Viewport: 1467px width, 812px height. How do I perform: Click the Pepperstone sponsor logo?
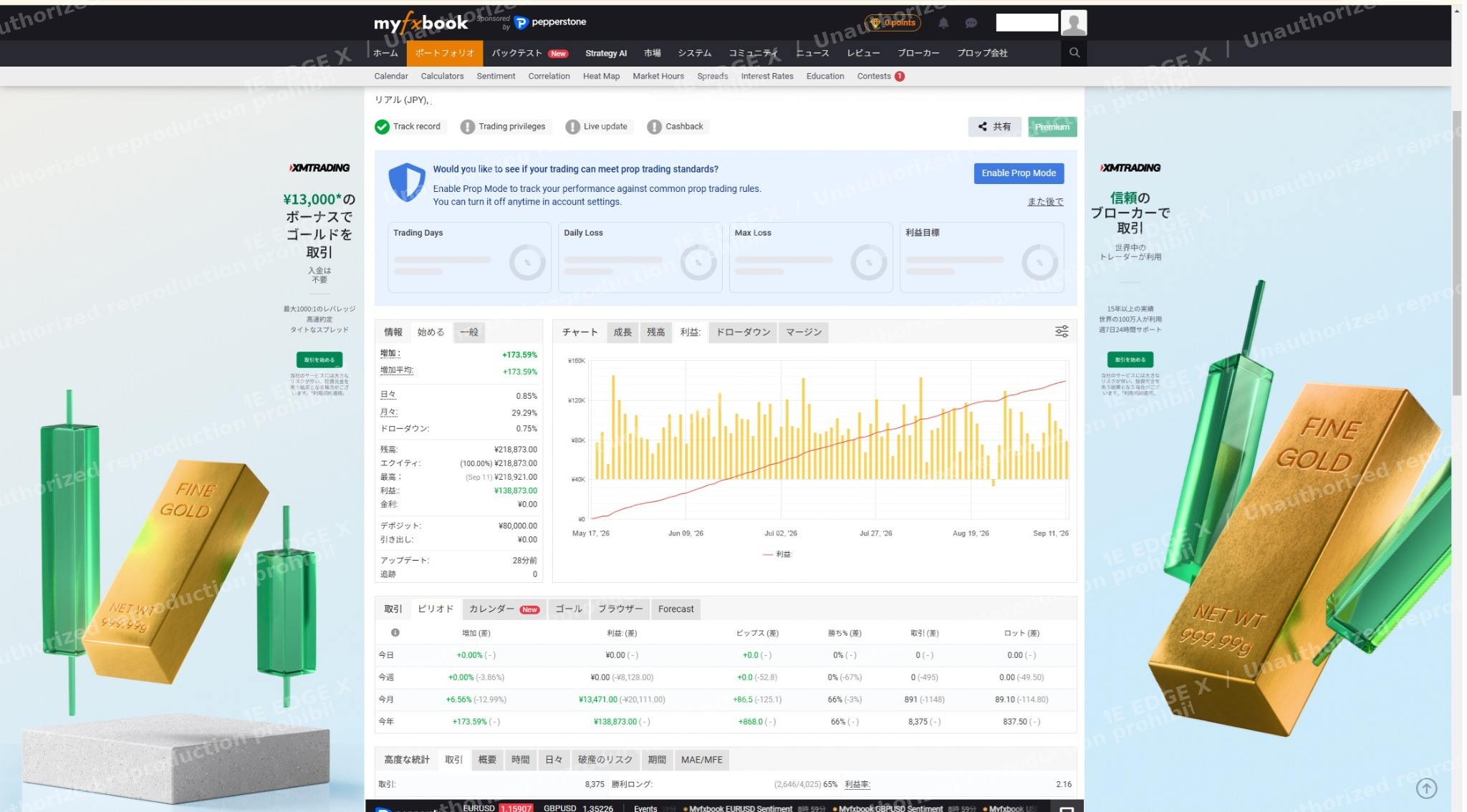(x=550, y=23)
